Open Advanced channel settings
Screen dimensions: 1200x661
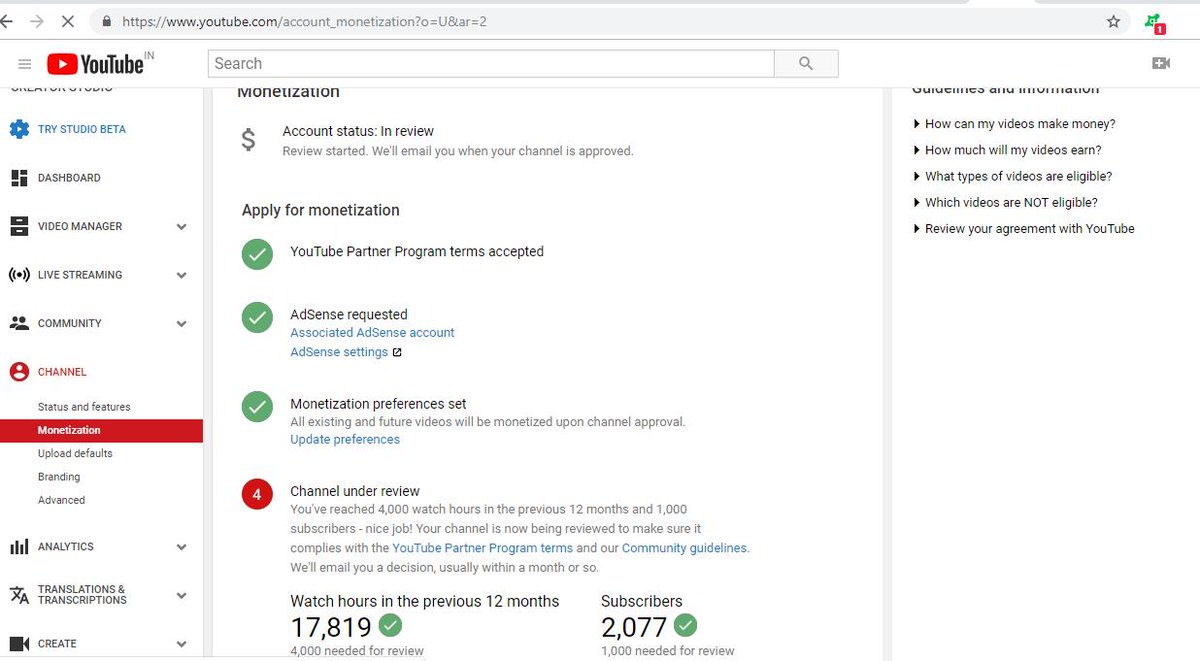coord(61,500)
